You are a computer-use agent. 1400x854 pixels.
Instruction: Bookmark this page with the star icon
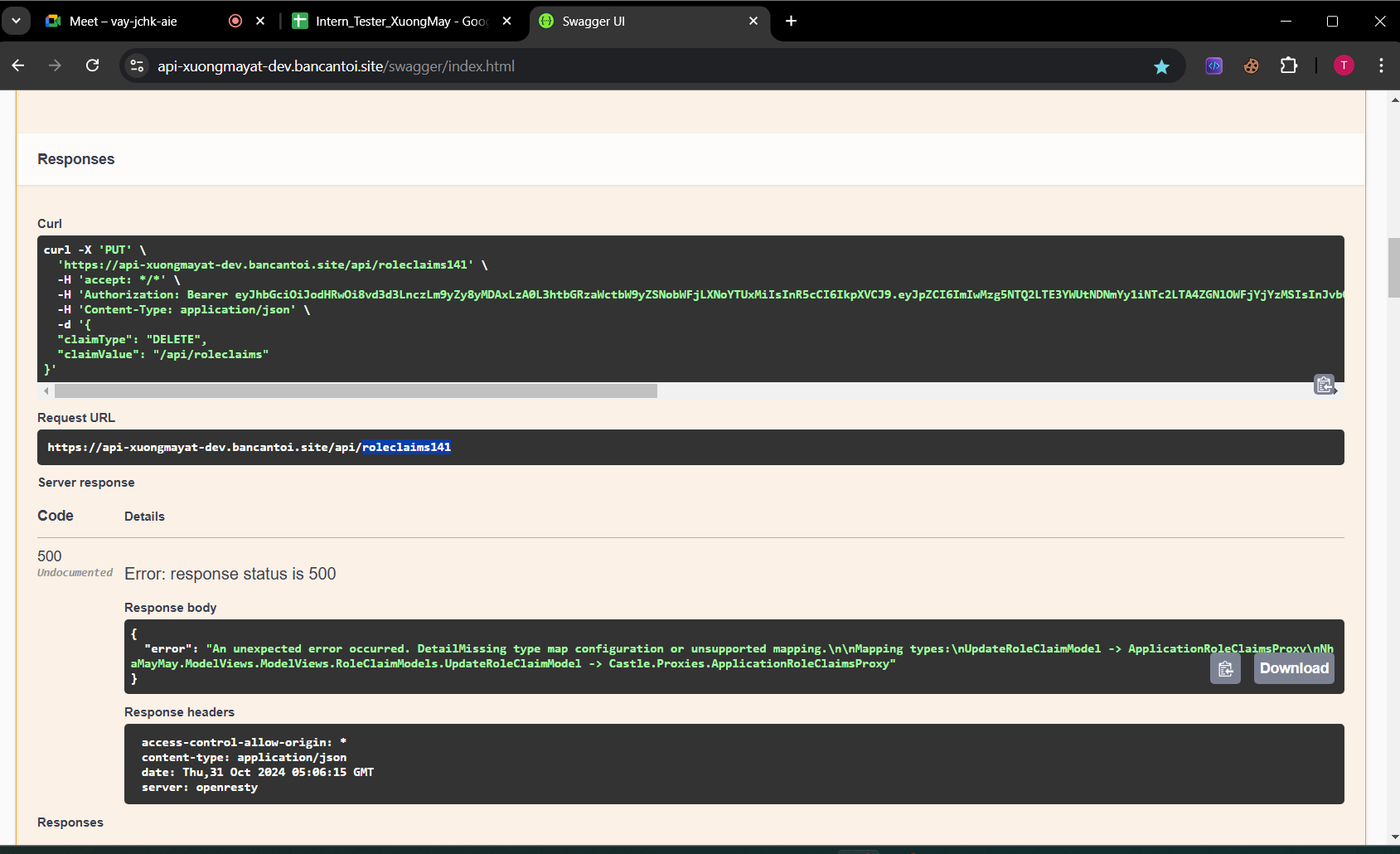1161,66
